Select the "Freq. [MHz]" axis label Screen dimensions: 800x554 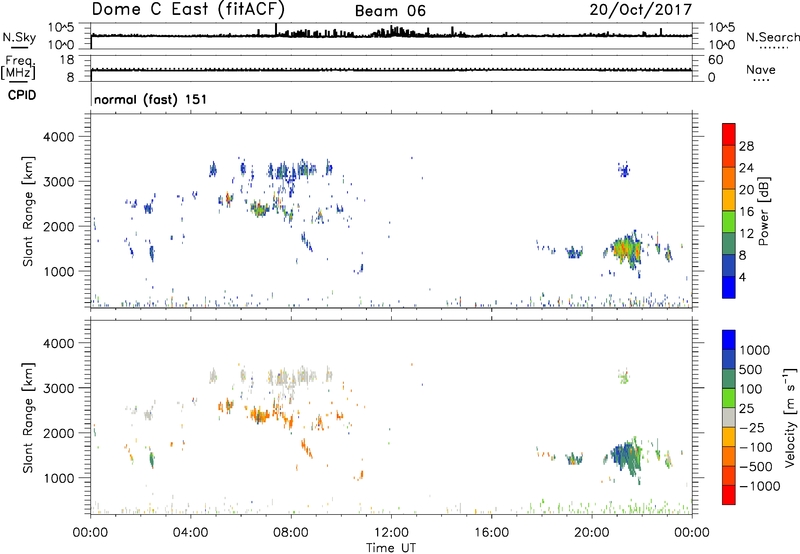click(19, 68)
